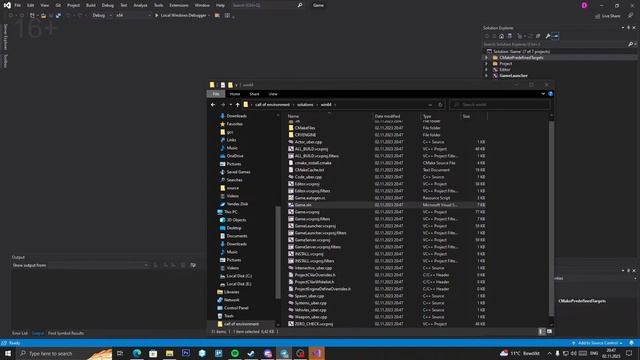Switch File Explorer to large icons view

click(549, 331)
